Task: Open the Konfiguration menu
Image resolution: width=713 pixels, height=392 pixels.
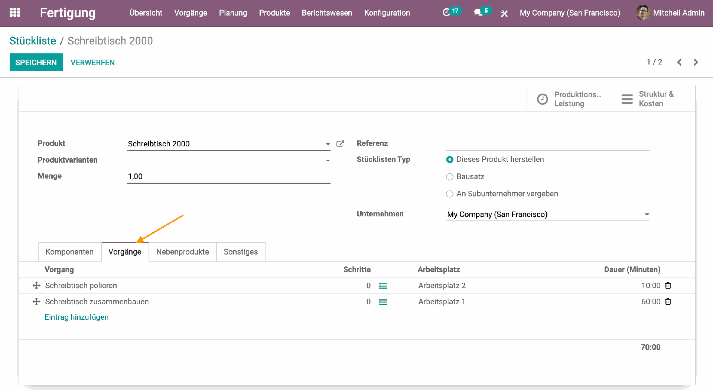Action: (x=387, y=13)
